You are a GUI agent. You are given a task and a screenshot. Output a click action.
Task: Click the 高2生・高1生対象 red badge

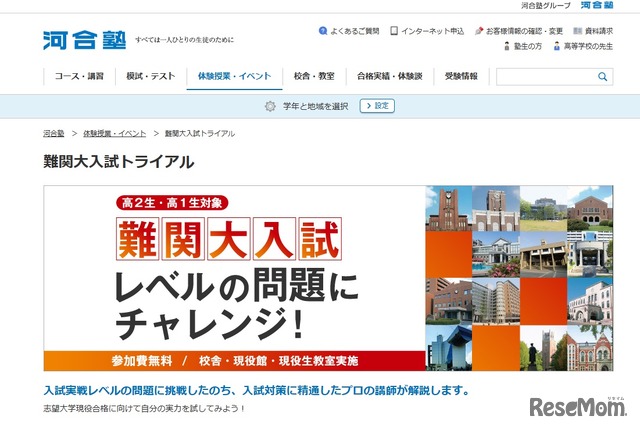[172, 203]
